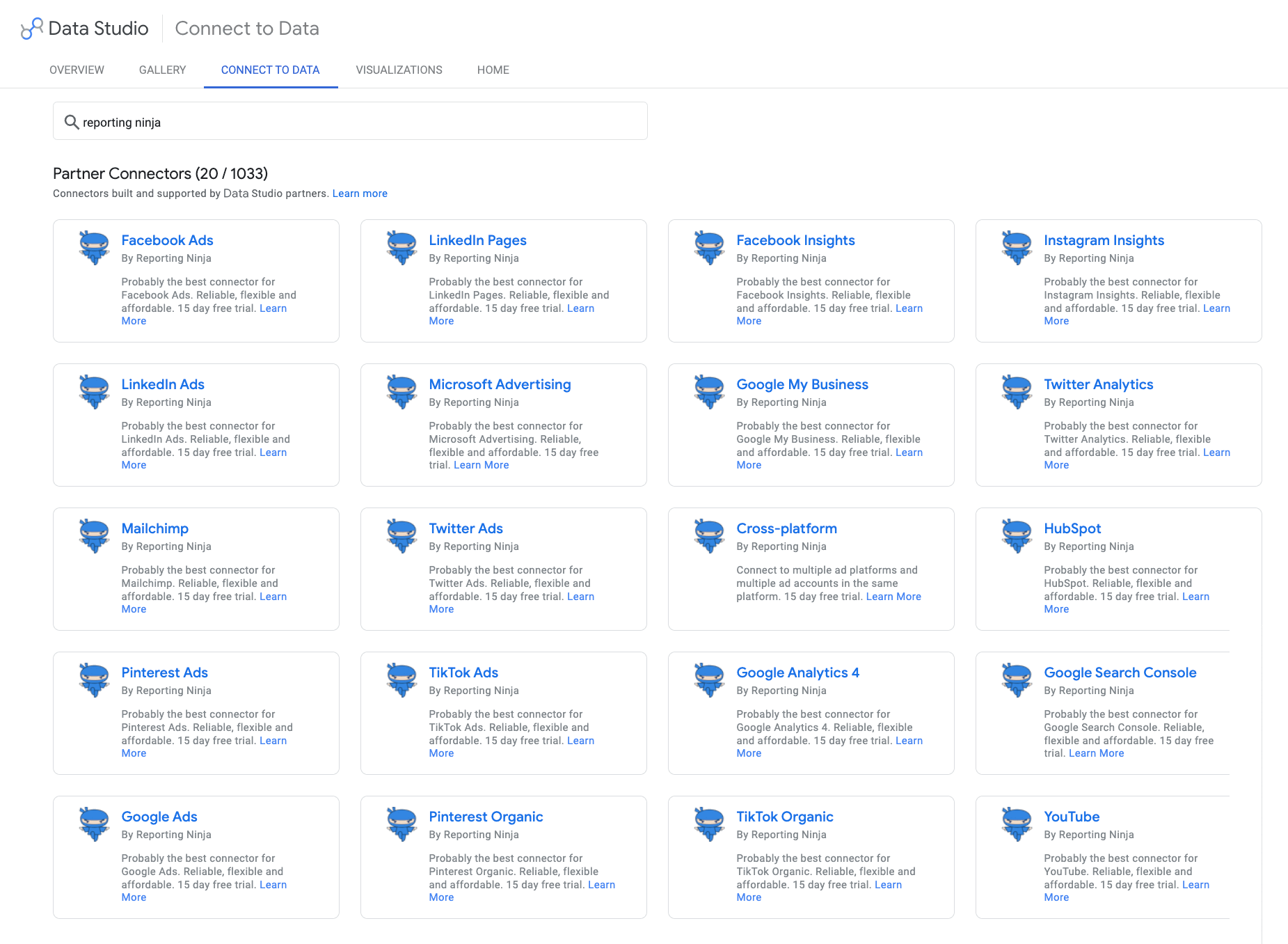Open the Facebook Ads connector title

pos(167,240)
